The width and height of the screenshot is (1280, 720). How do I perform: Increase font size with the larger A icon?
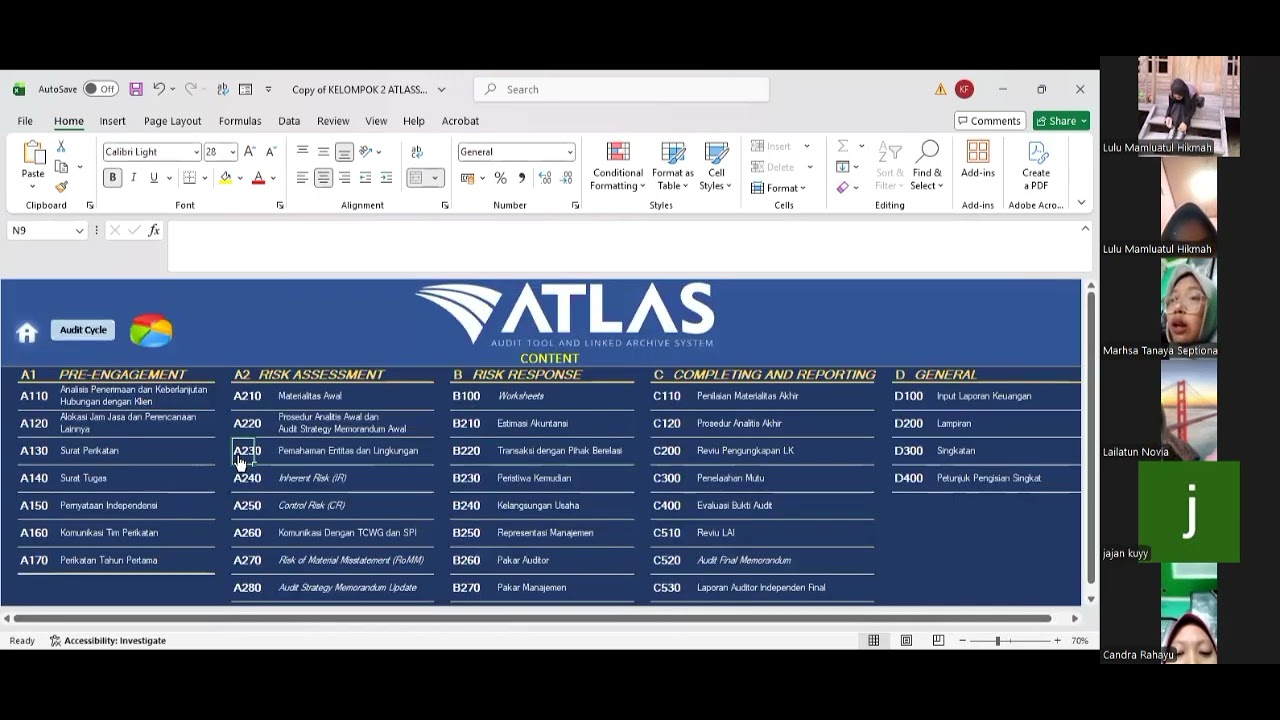(250, 152)
